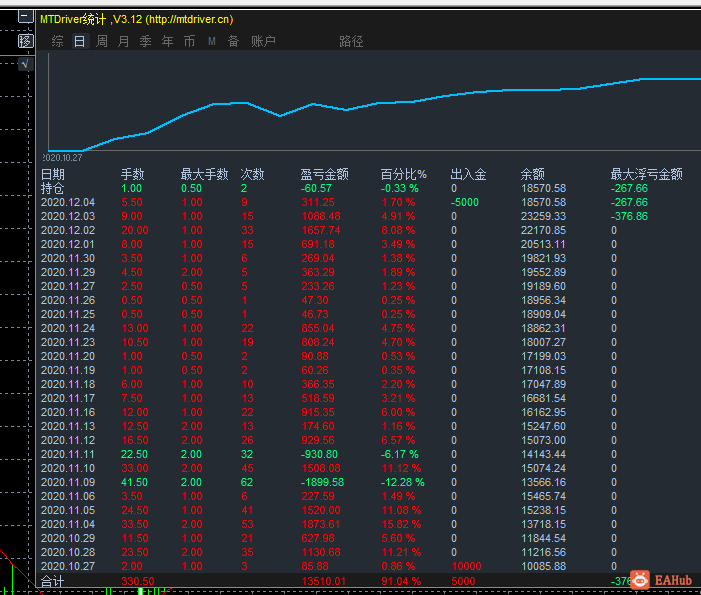Select the 2020.11.11 date row
The image size is (701, 595).
68,454
